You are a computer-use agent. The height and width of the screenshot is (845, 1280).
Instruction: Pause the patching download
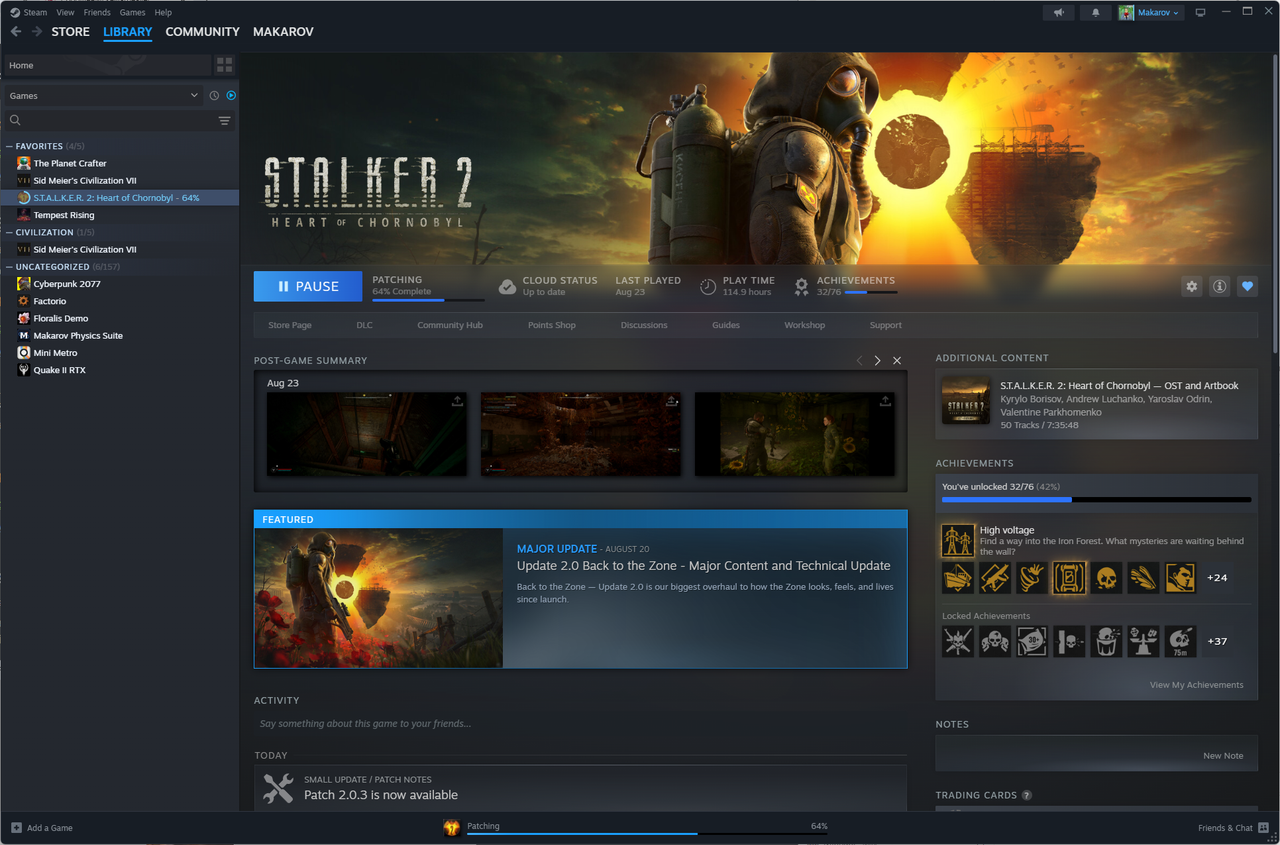308,286
